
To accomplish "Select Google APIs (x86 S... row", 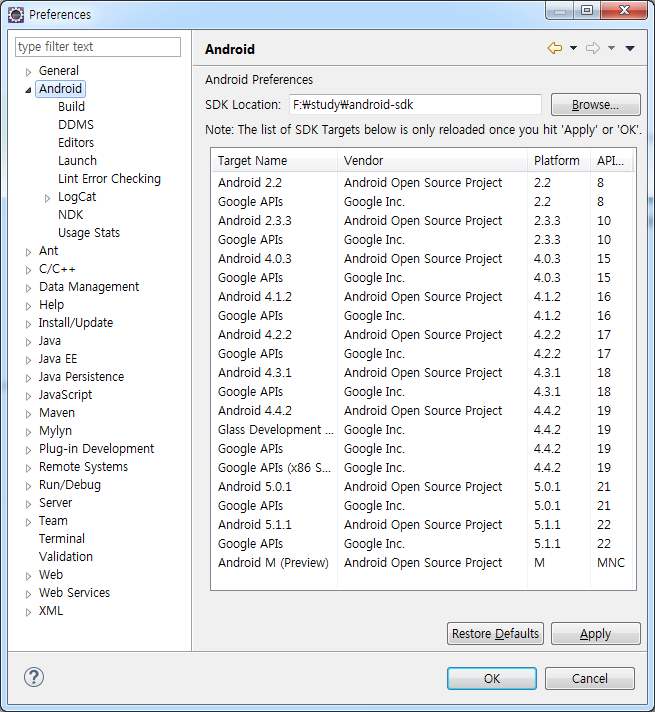I will point(422,468).
